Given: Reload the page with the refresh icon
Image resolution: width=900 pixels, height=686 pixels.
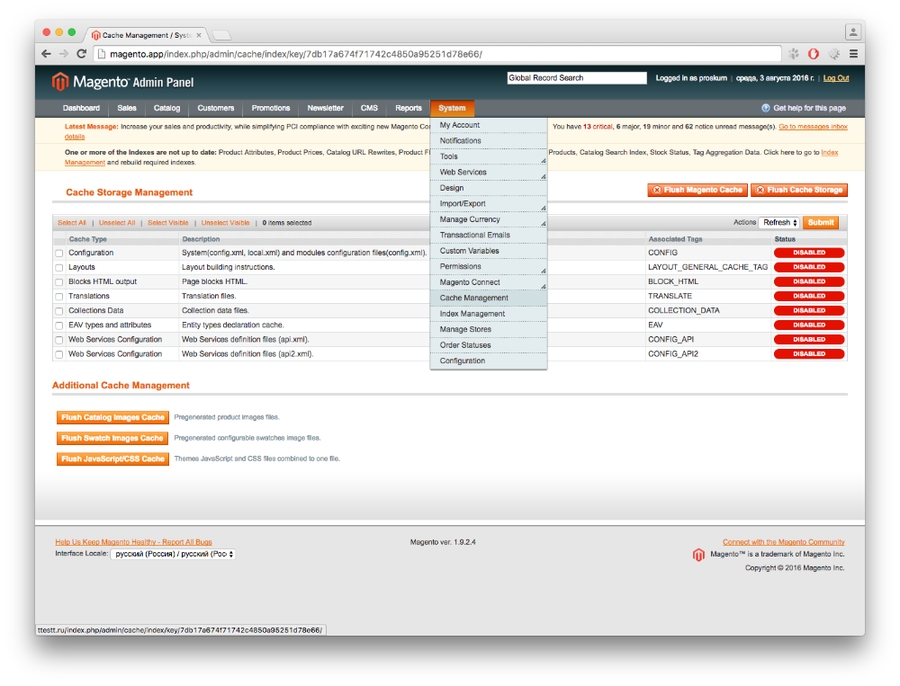Looking at the screenshot, I should [x=81, y=54].
